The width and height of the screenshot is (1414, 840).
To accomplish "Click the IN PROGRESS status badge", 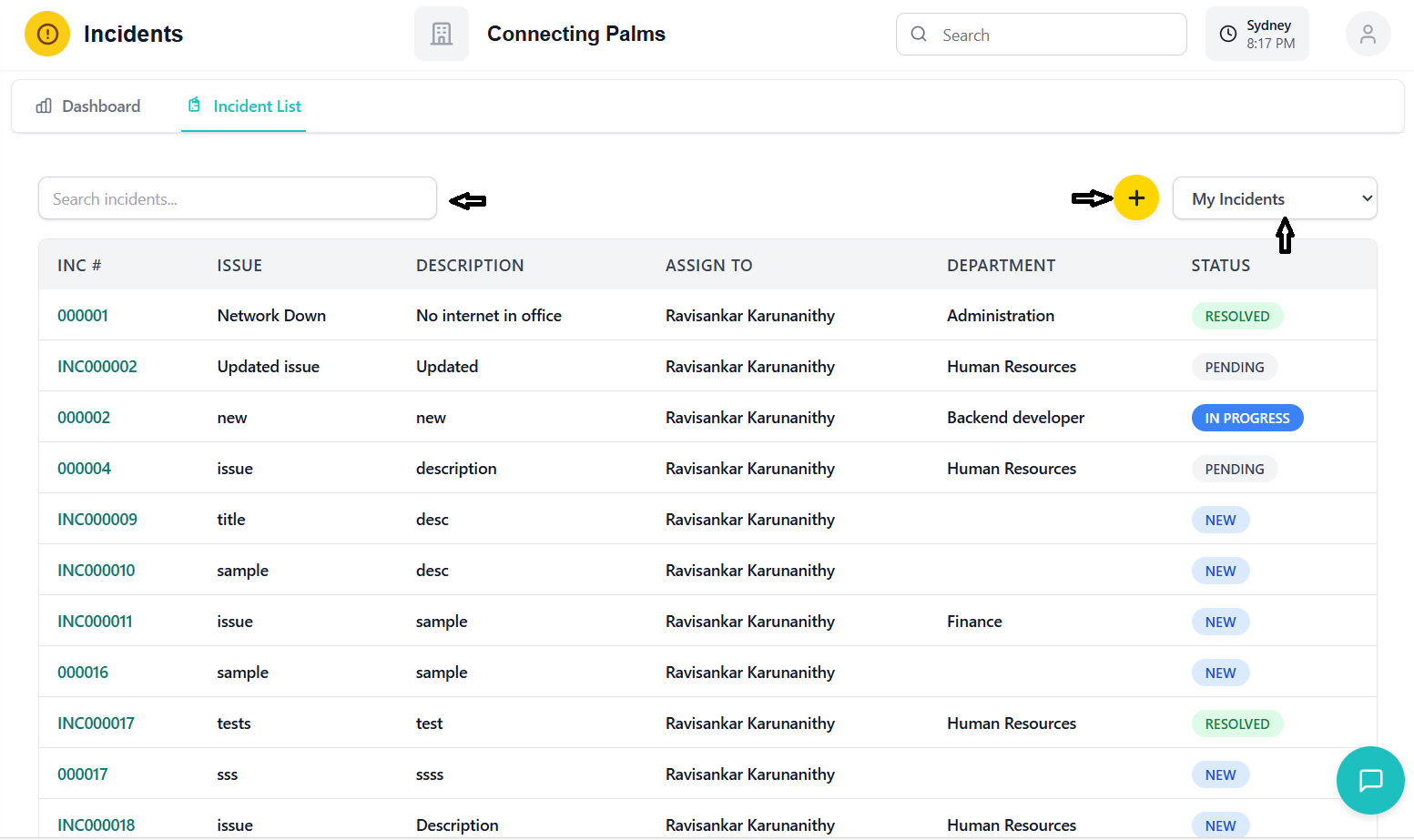I will pos(1246,418).
